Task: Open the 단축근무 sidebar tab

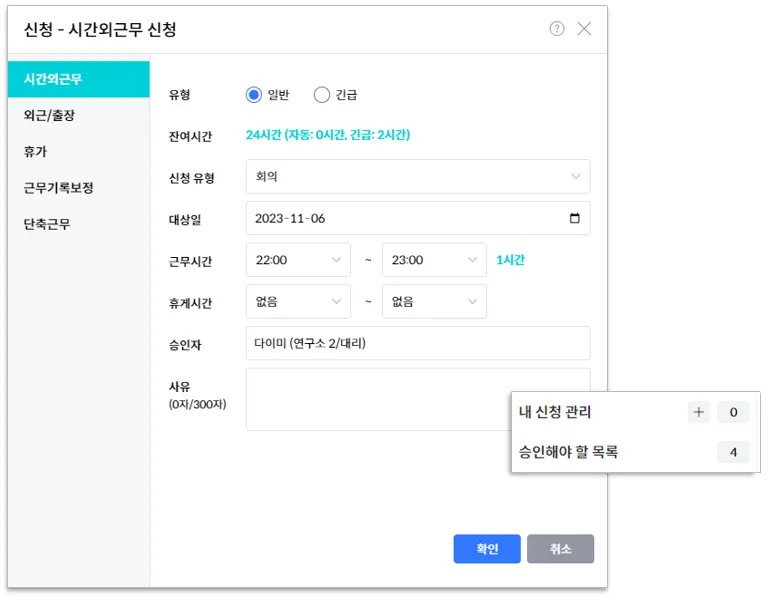Action: click(x=78, y=224)
